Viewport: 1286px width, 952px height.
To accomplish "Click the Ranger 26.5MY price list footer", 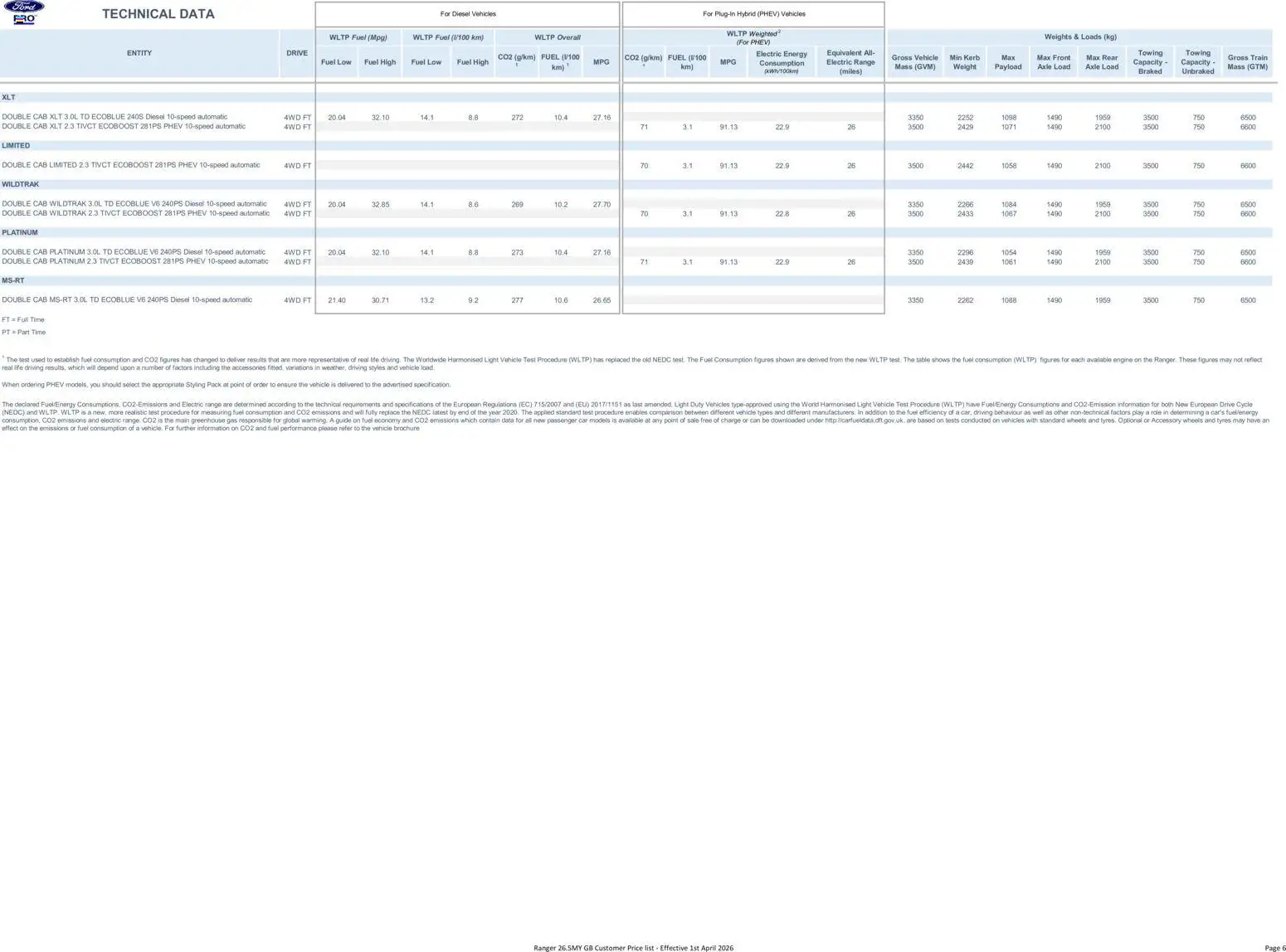I will point(633,948).
